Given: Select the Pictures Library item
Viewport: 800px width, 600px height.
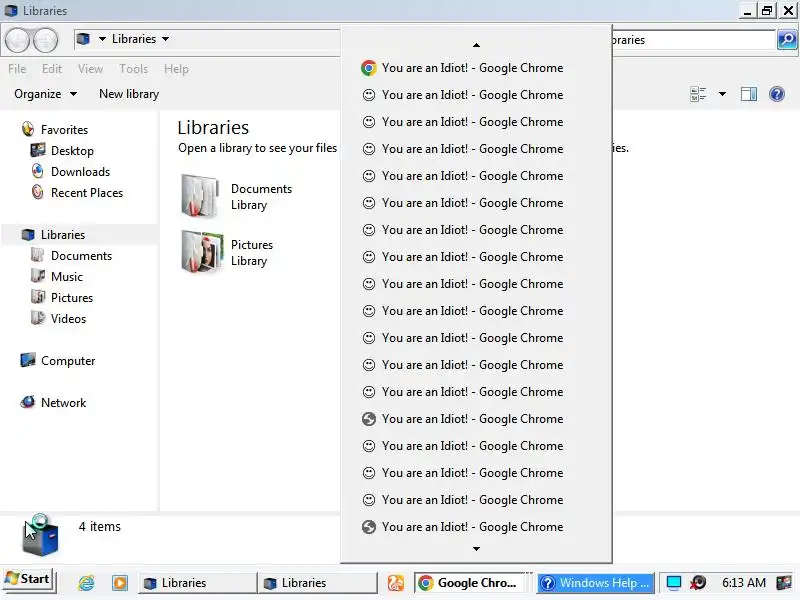Looking at the screenshot, I should (x=228, y=253).
